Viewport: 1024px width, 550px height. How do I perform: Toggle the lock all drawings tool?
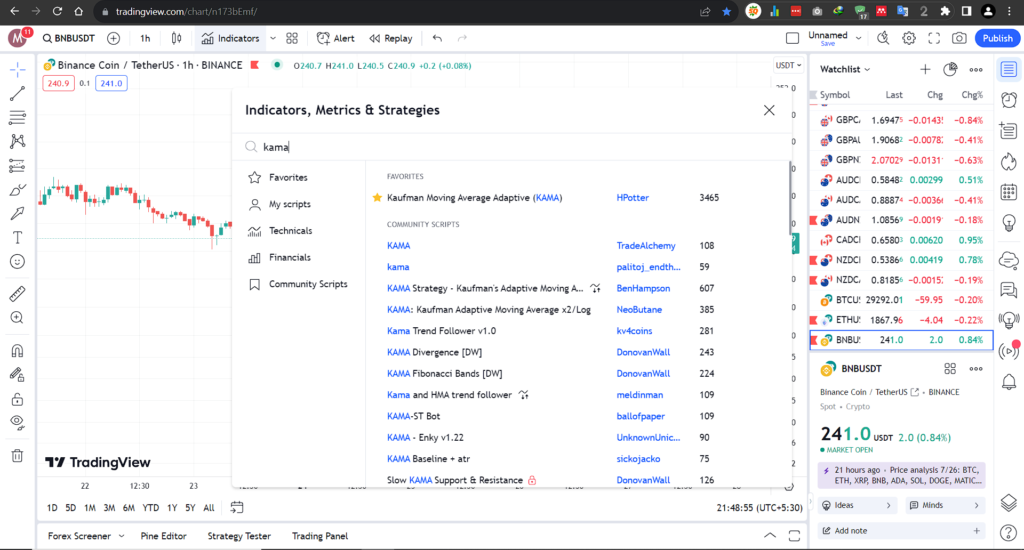(x=17, y=399)
